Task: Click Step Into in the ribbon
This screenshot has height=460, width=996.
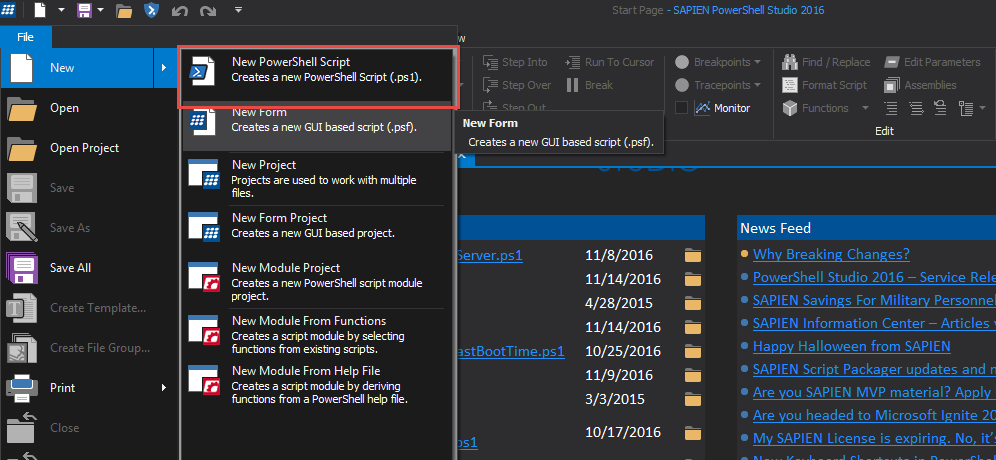Action: click(515, 62)
